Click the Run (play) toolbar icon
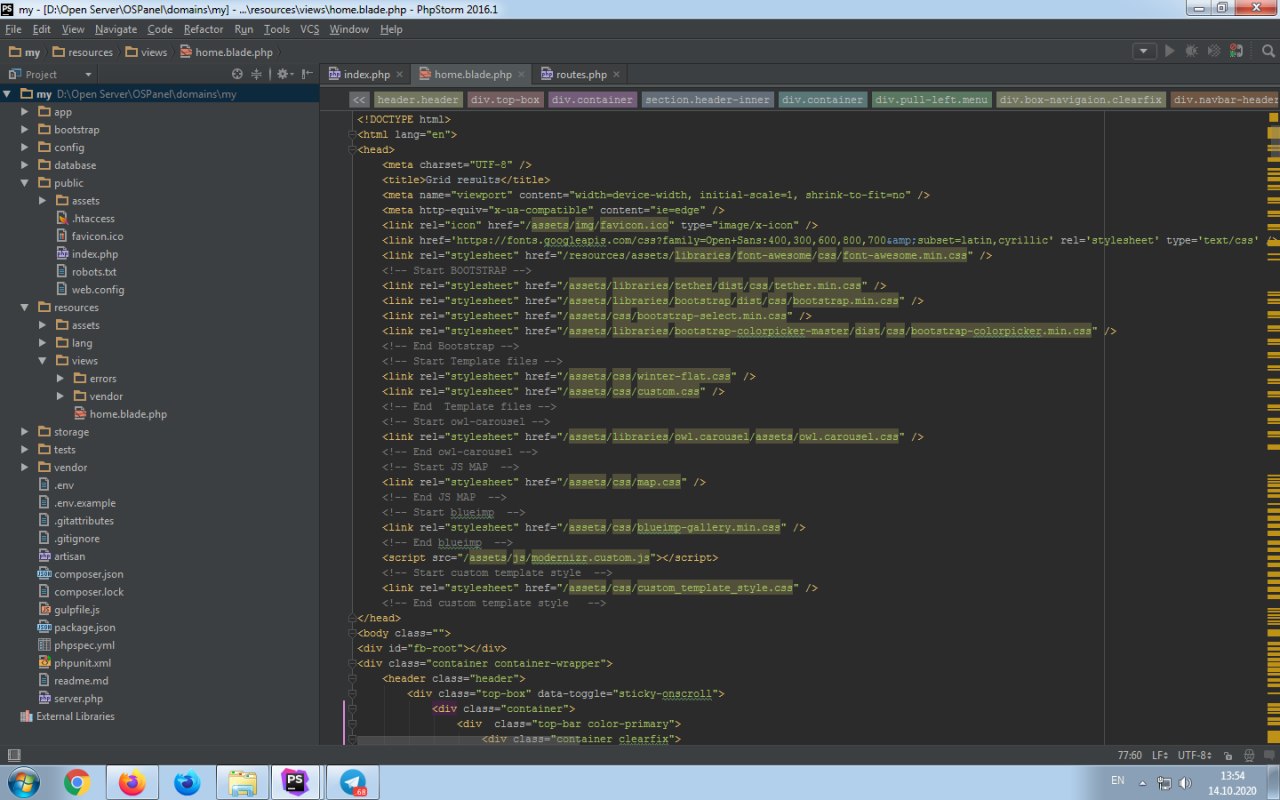 (x=1169, y=51)
